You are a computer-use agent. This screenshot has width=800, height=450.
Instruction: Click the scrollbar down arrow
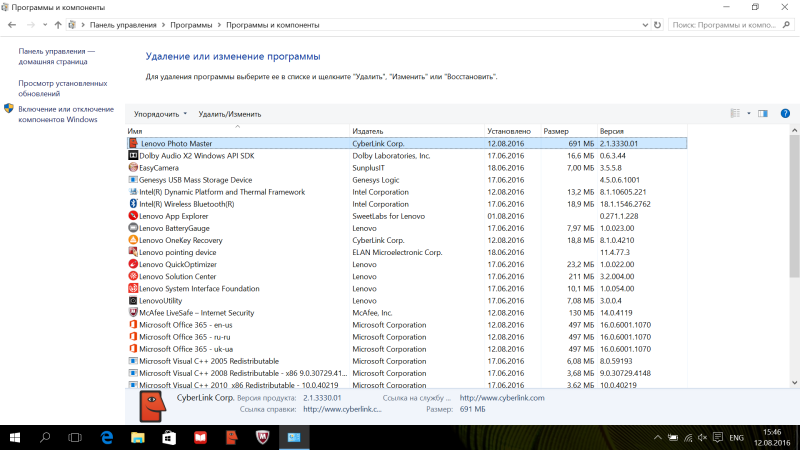tap(794, 383)
